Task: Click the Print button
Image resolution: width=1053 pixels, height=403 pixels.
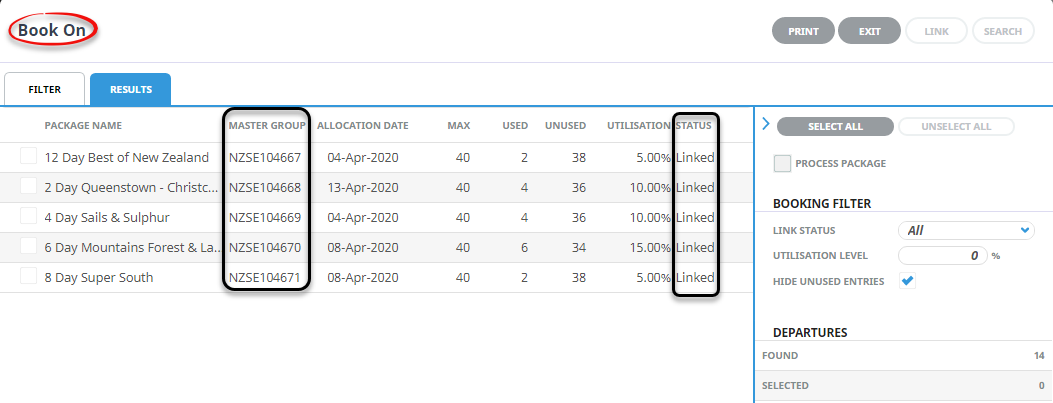Action: coord(803,31)
